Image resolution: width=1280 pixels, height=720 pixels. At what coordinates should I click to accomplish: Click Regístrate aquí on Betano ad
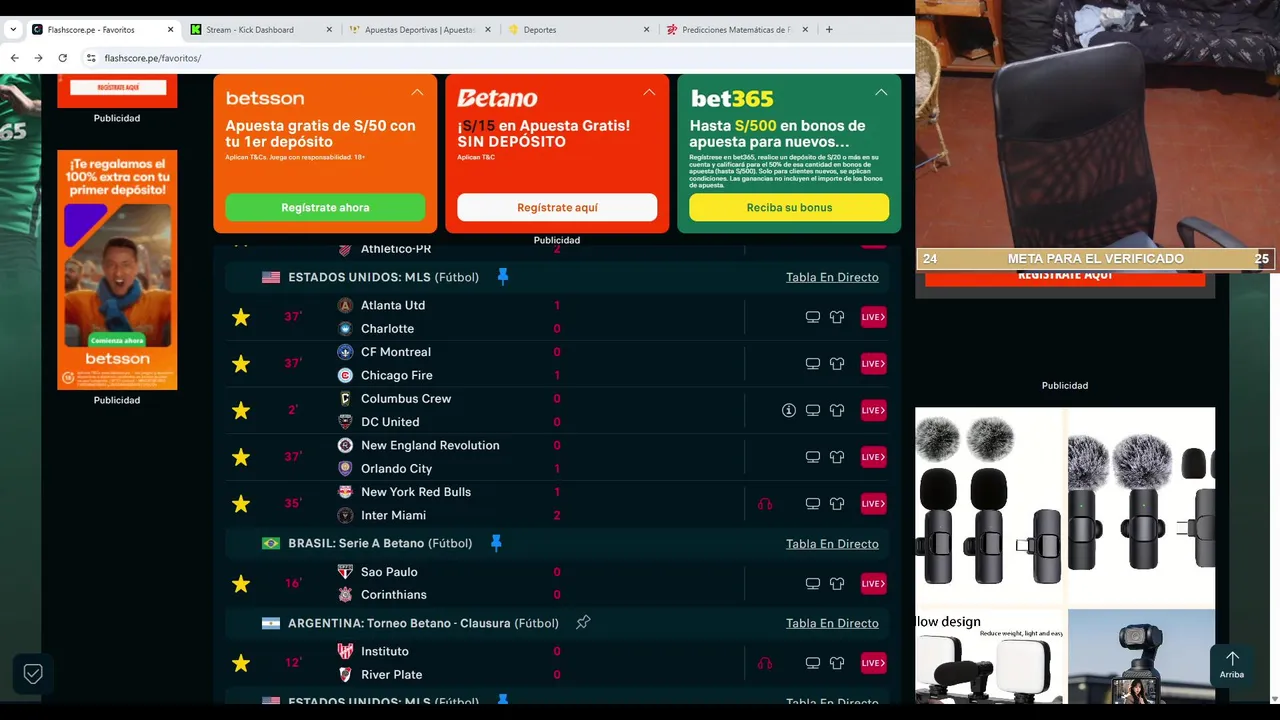(557, 207)
